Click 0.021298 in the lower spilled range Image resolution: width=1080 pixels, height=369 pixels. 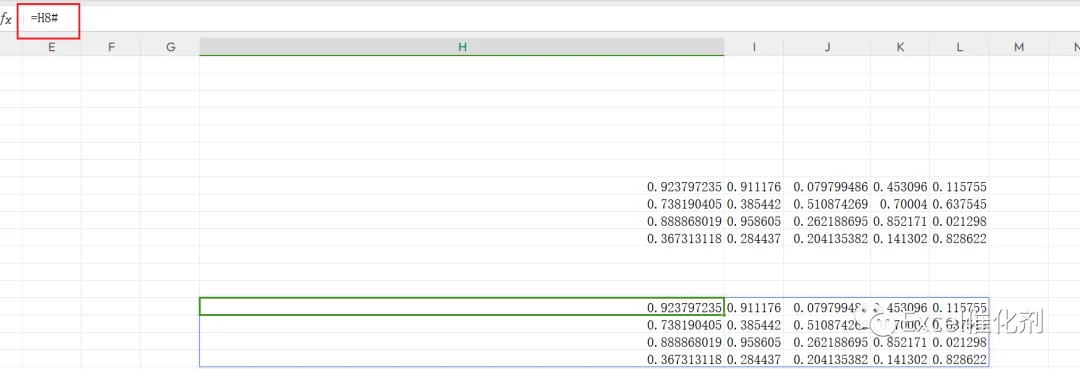pyautogui.click(x=959, y=342)
